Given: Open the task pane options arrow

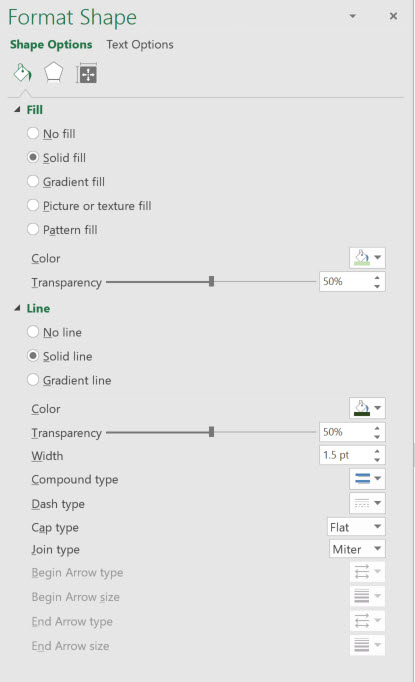Looking at the screenshot, I should click(x=353, y=16).
